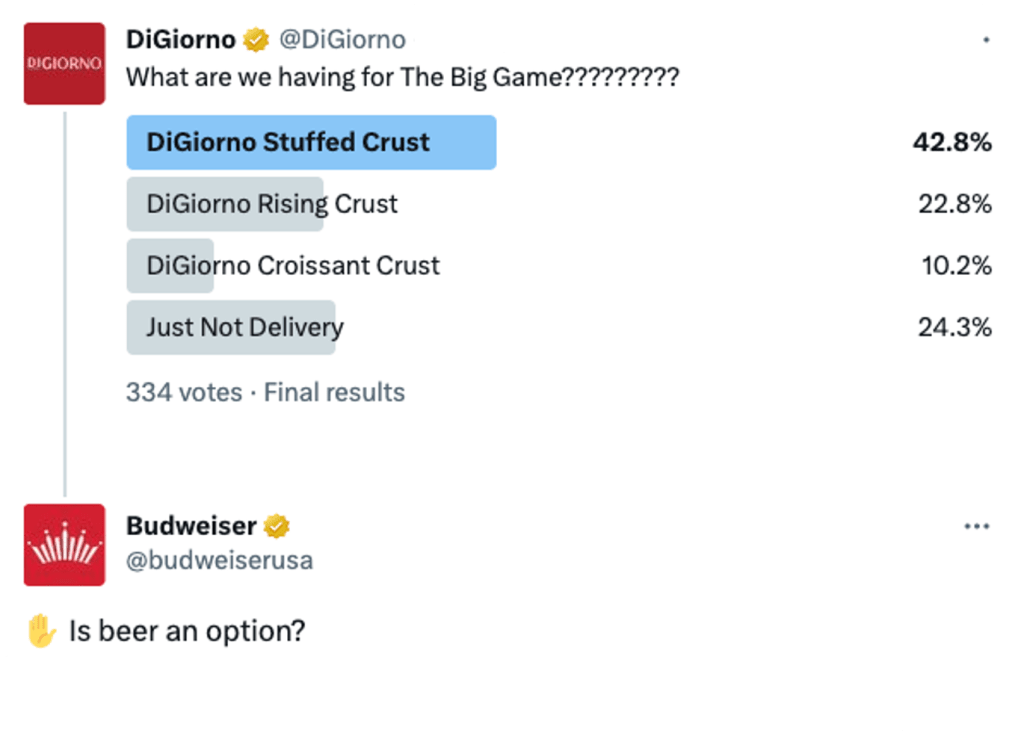This screenshot has width=1024, height=736.
Task: Click the 334 votes count
Action: coord(184,392)
